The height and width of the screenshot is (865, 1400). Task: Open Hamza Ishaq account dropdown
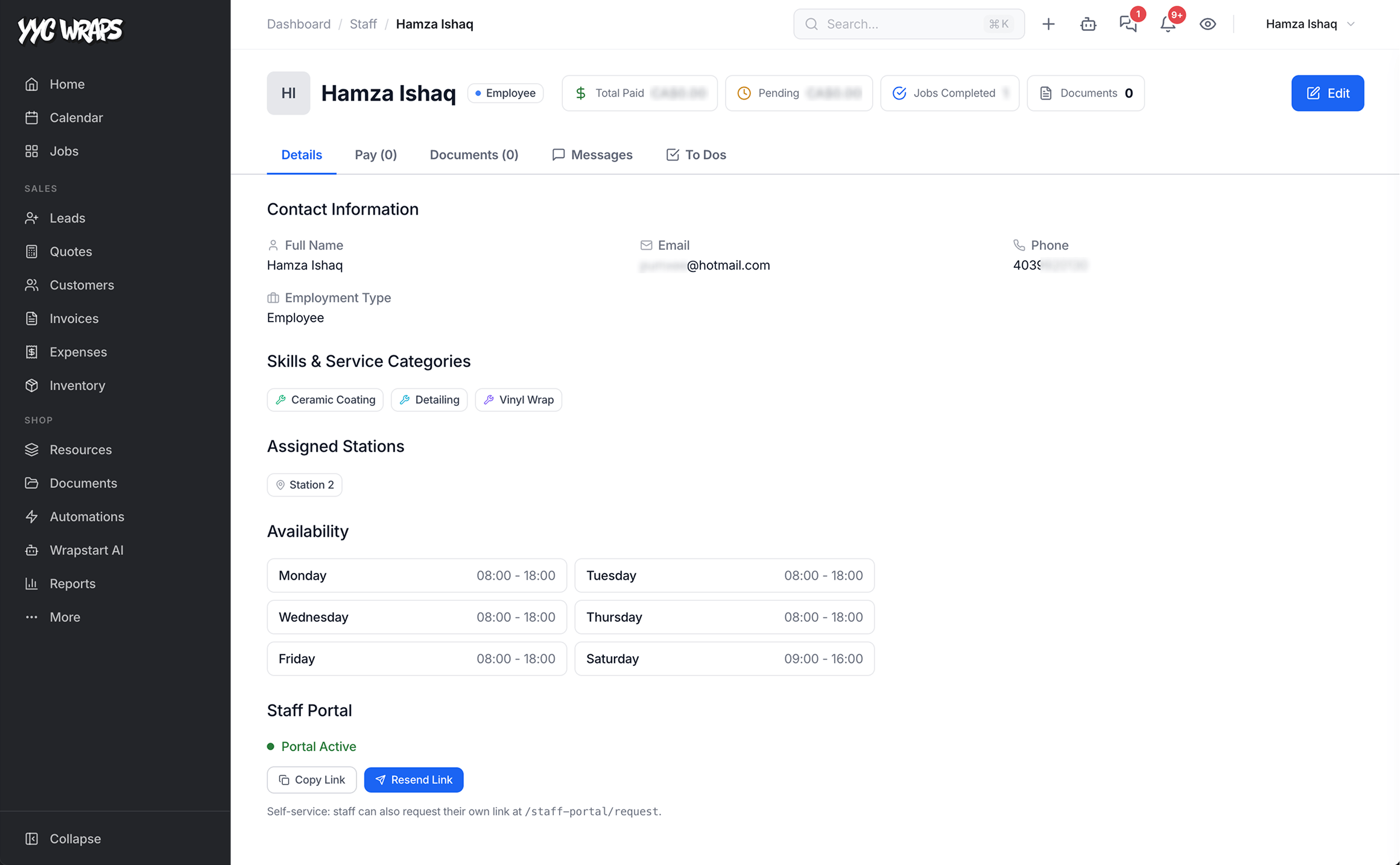(1310, 24)
